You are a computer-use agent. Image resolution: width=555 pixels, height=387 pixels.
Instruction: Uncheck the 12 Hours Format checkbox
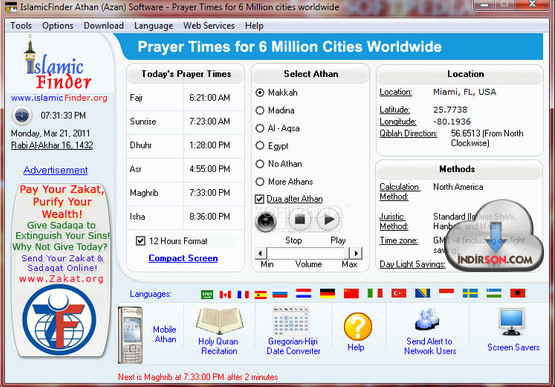click(x=141, y=241)
